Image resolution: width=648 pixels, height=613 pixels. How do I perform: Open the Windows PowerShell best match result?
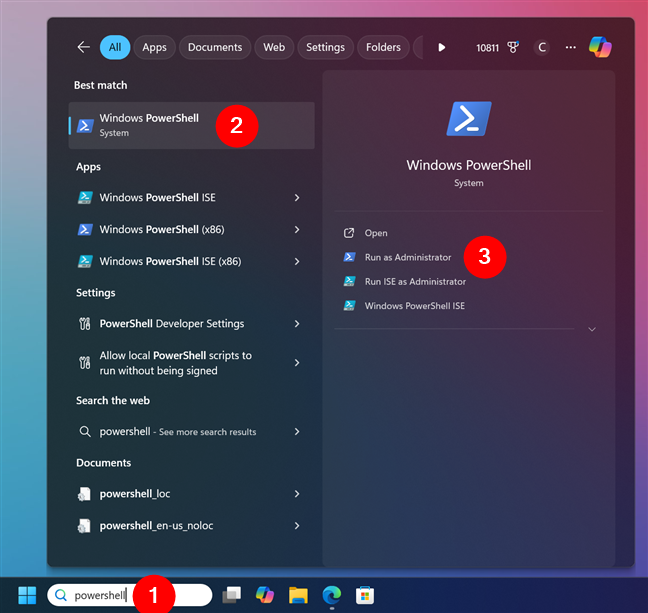pyautogui.click(x=191, y=125)
